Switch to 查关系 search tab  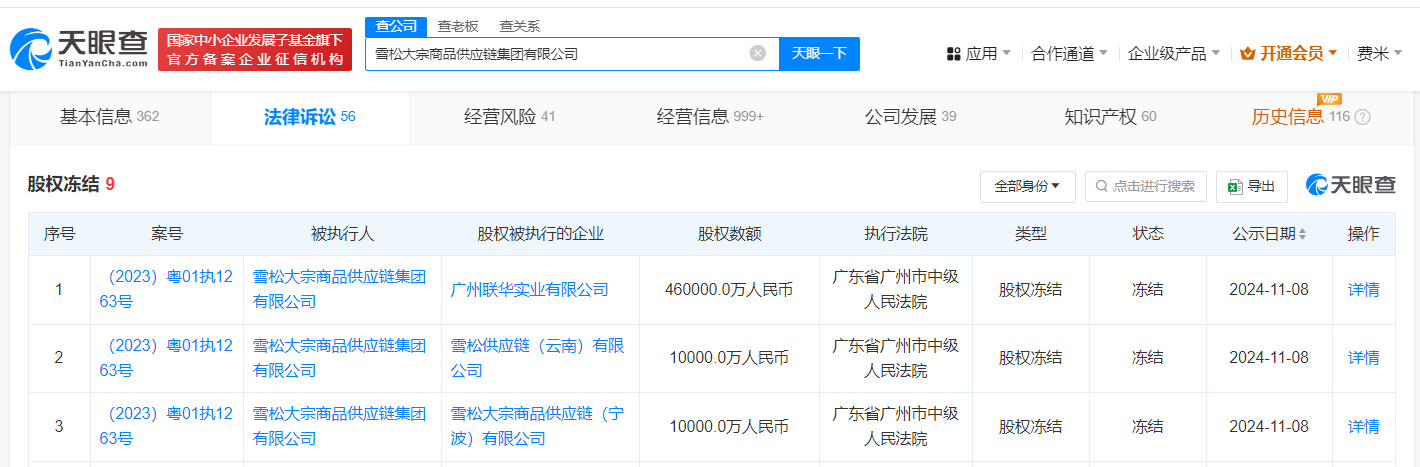coord(519,26)
